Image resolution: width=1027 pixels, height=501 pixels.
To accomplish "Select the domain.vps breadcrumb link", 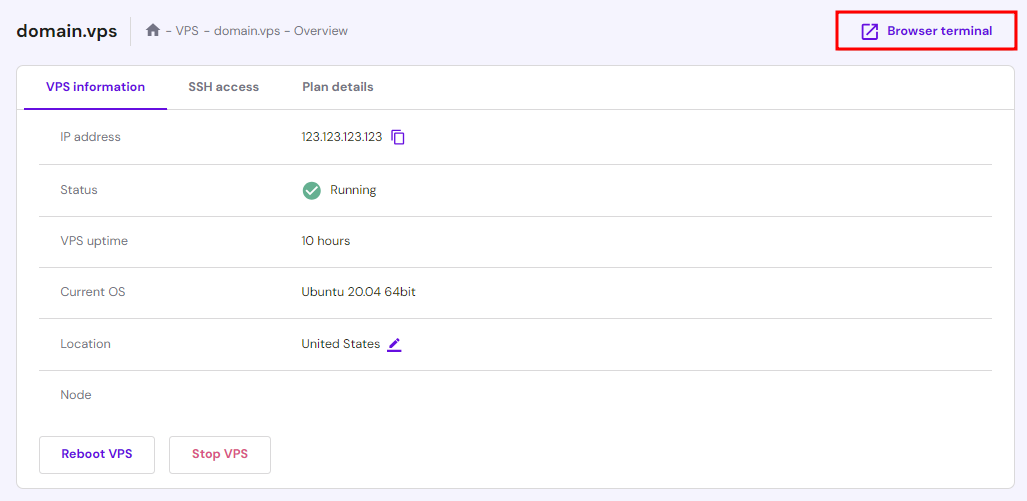I will 247,31.
